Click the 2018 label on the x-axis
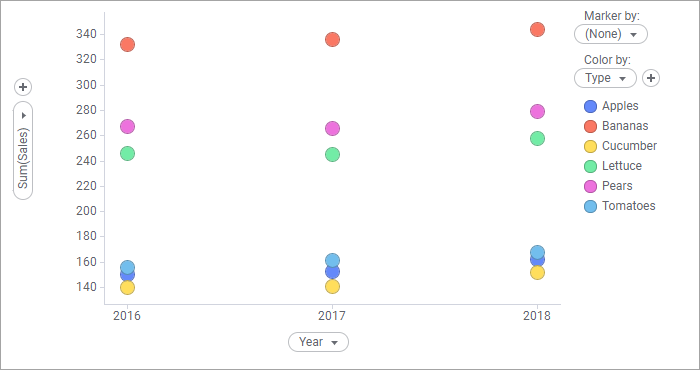 tap(537, 316)
